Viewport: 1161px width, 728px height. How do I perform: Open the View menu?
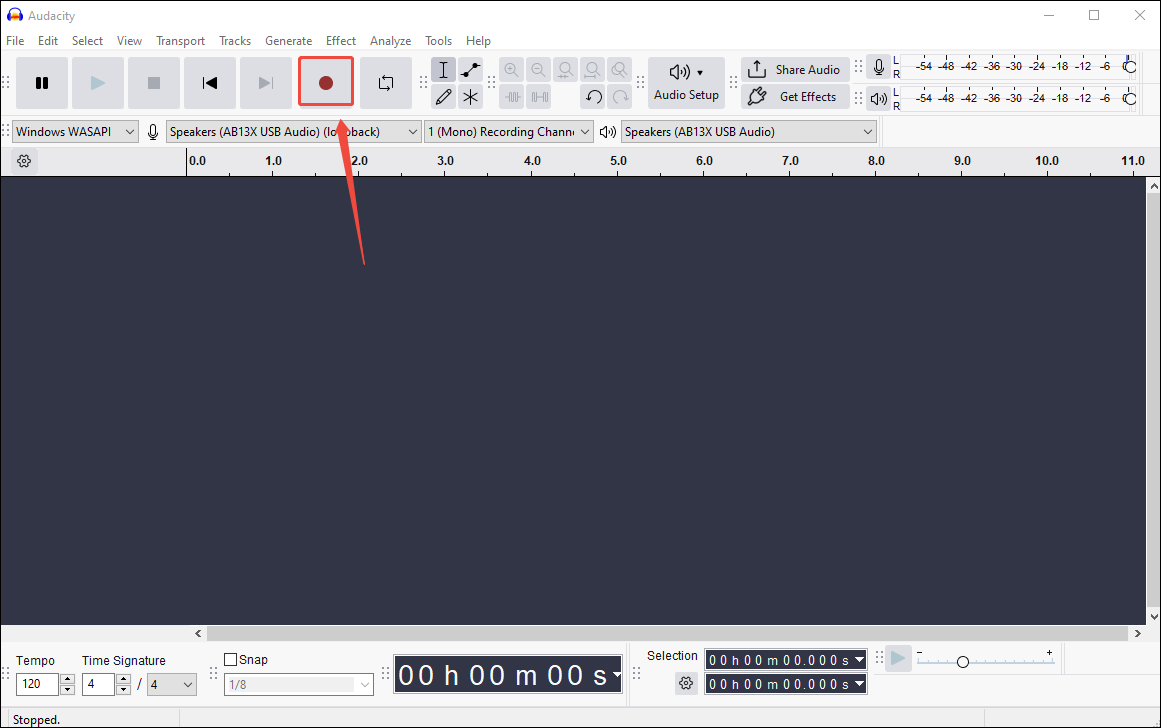(x=130, y=41)
